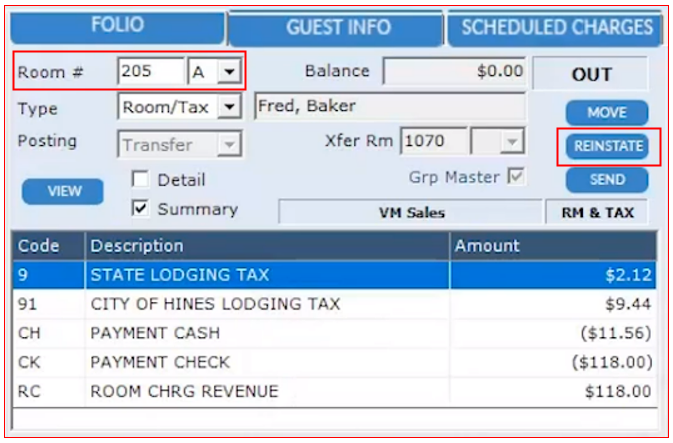Uncheck the Summary checkbox

141,209
